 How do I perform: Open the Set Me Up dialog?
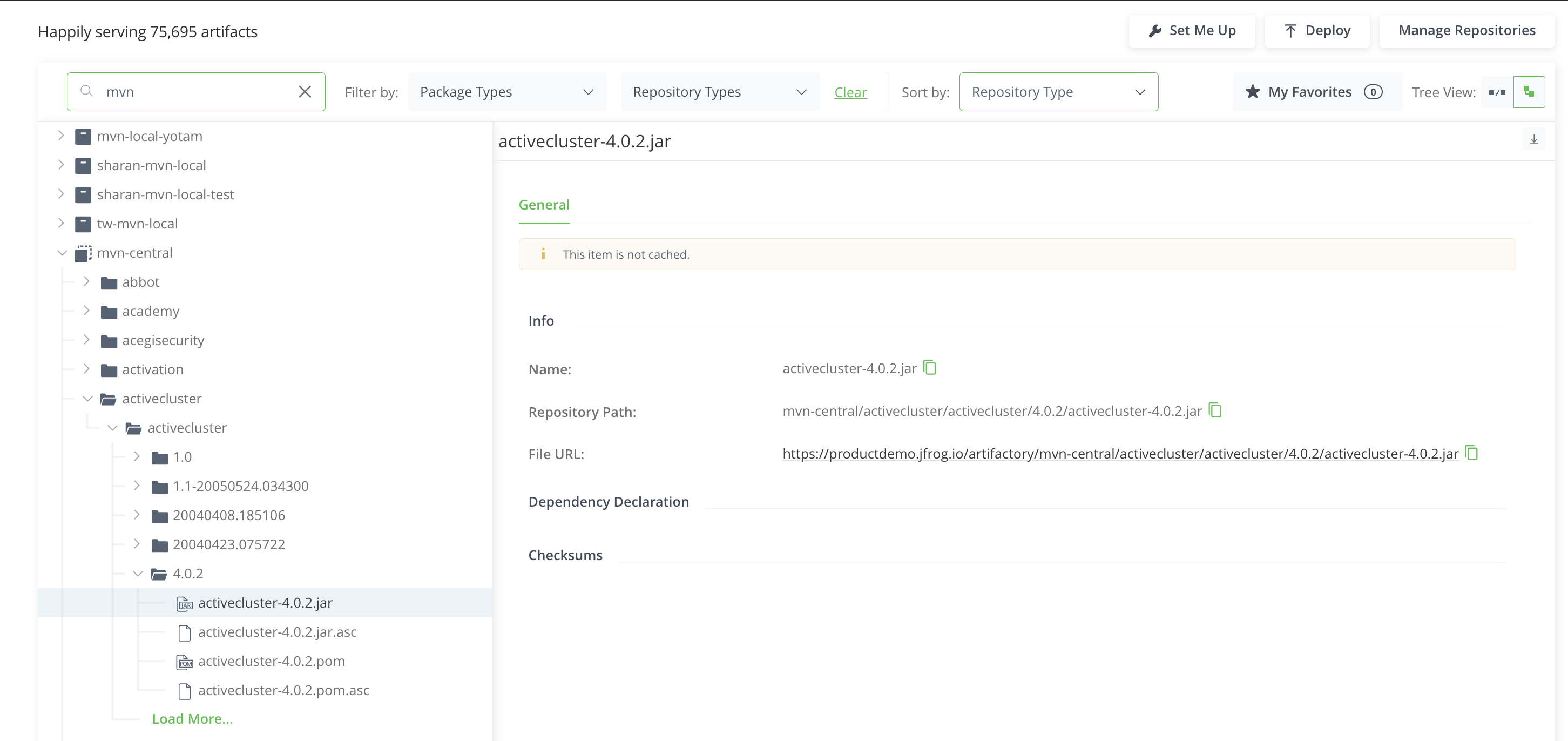coord(1191,30)
